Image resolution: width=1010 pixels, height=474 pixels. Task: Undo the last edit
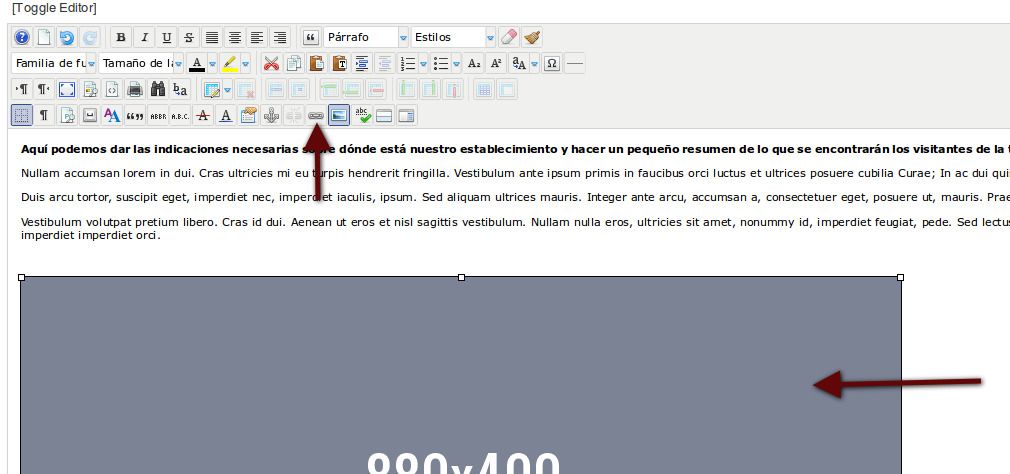coord(66,37)
